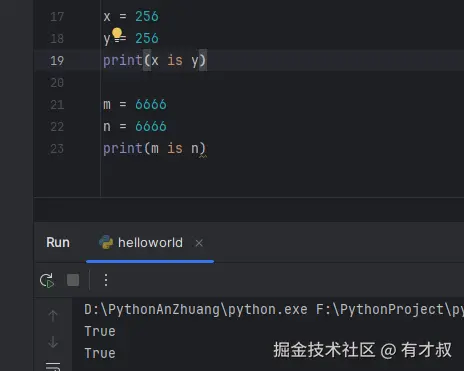Click the value 256 on line 18
Viewport: 464px width, 371px height.
[x=147, y=38]
